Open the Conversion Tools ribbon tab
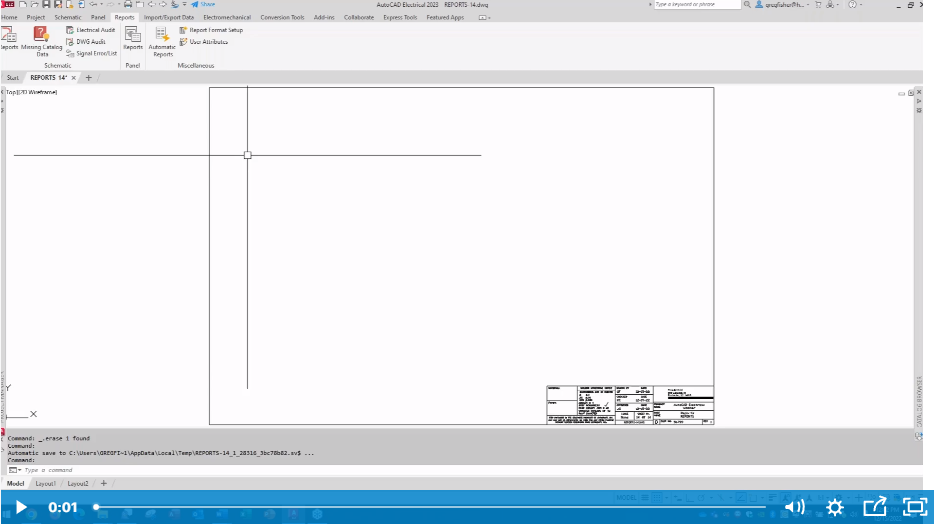This screenshot has width=934, height=524. pyautogui.click(x=282, y=17)
